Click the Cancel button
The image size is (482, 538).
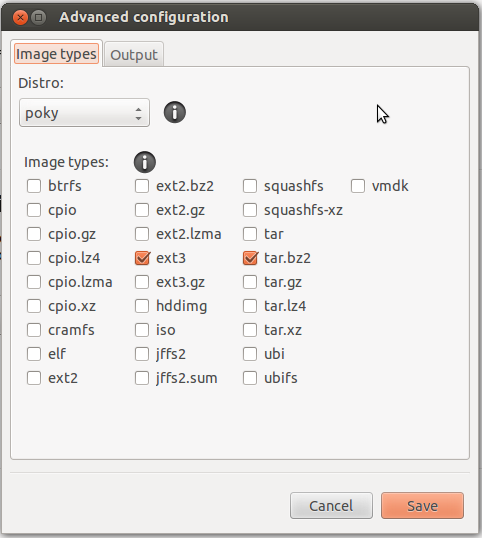click(x=331, y=505)
